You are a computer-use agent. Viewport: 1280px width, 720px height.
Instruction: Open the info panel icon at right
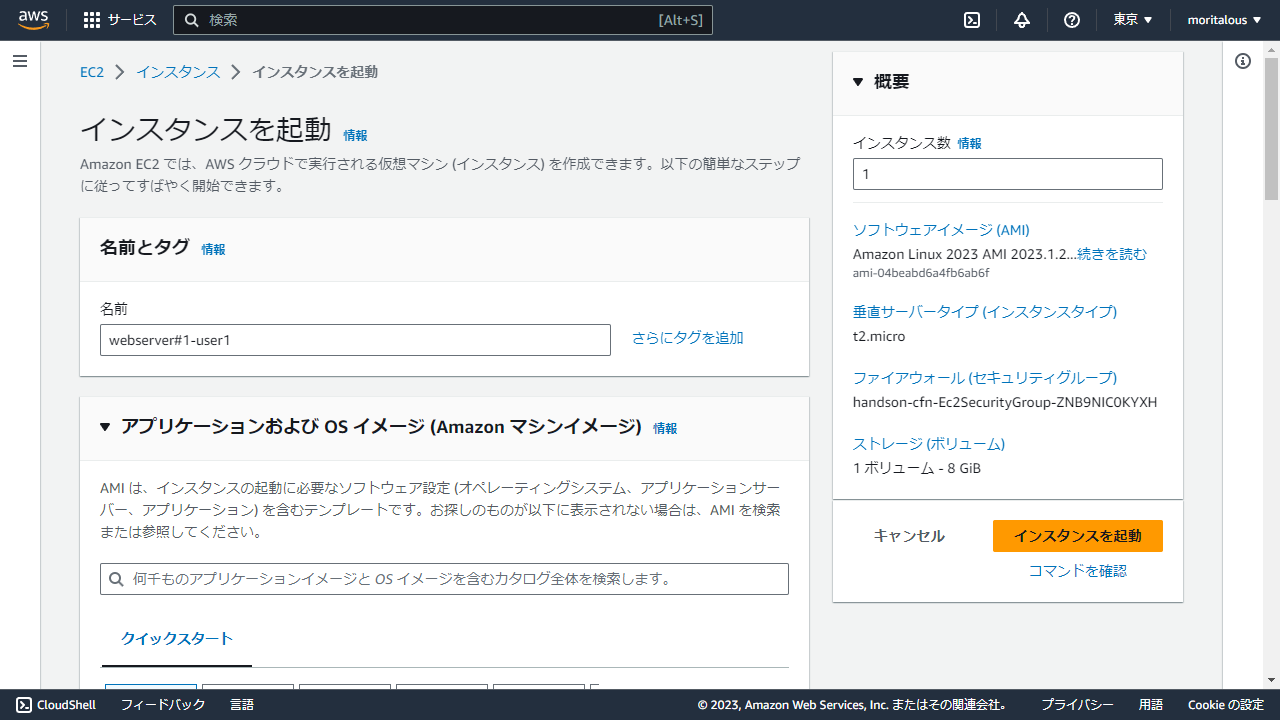click(1243, 61)
